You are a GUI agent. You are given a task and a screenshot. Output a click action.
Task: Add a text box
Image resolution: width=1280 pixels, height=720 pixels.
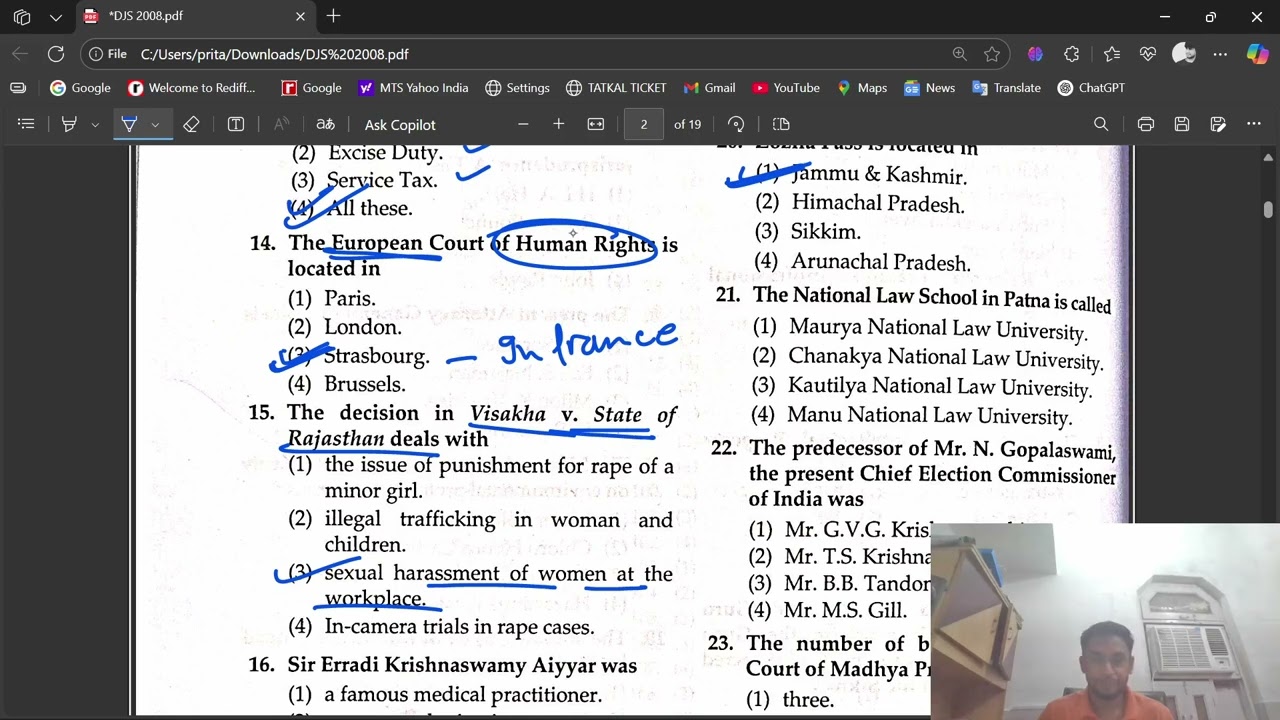tap(236, 124)
